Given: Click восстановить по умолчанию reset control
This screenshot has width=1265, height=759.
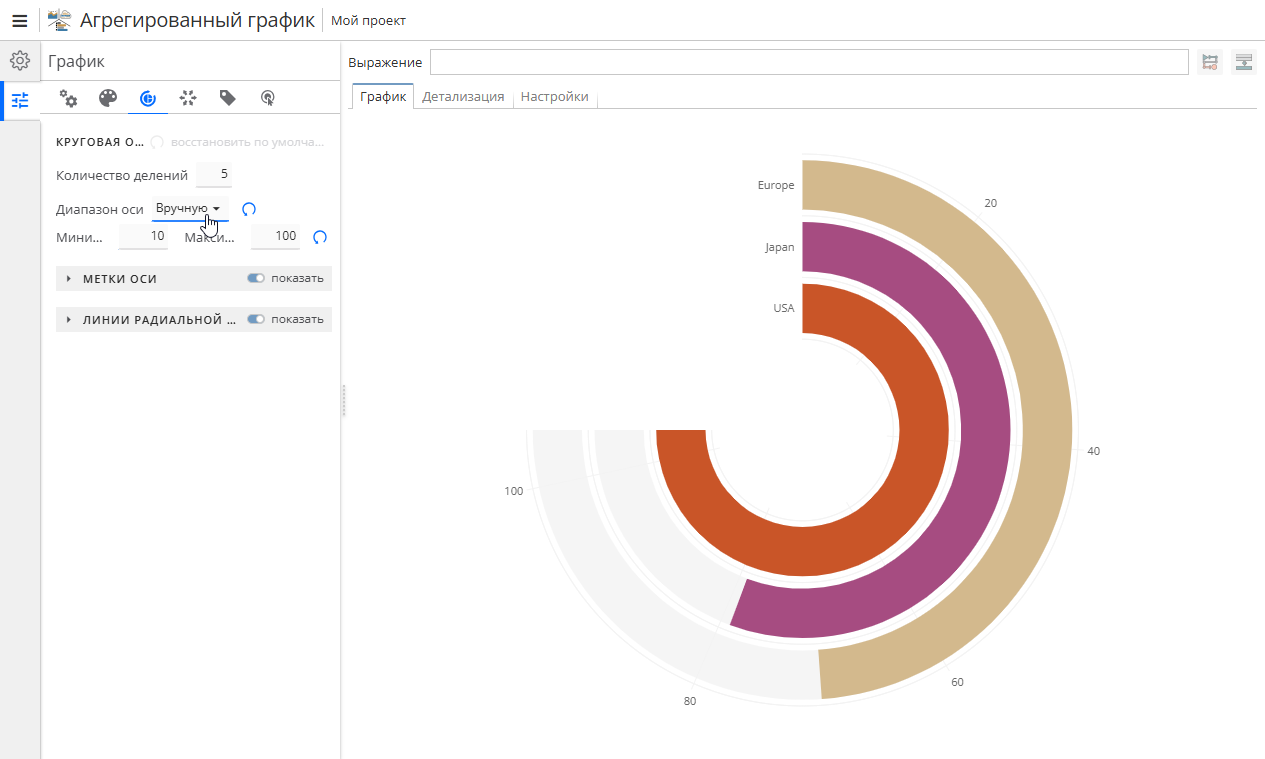Looking at the screenshot, I should (157, 142).
